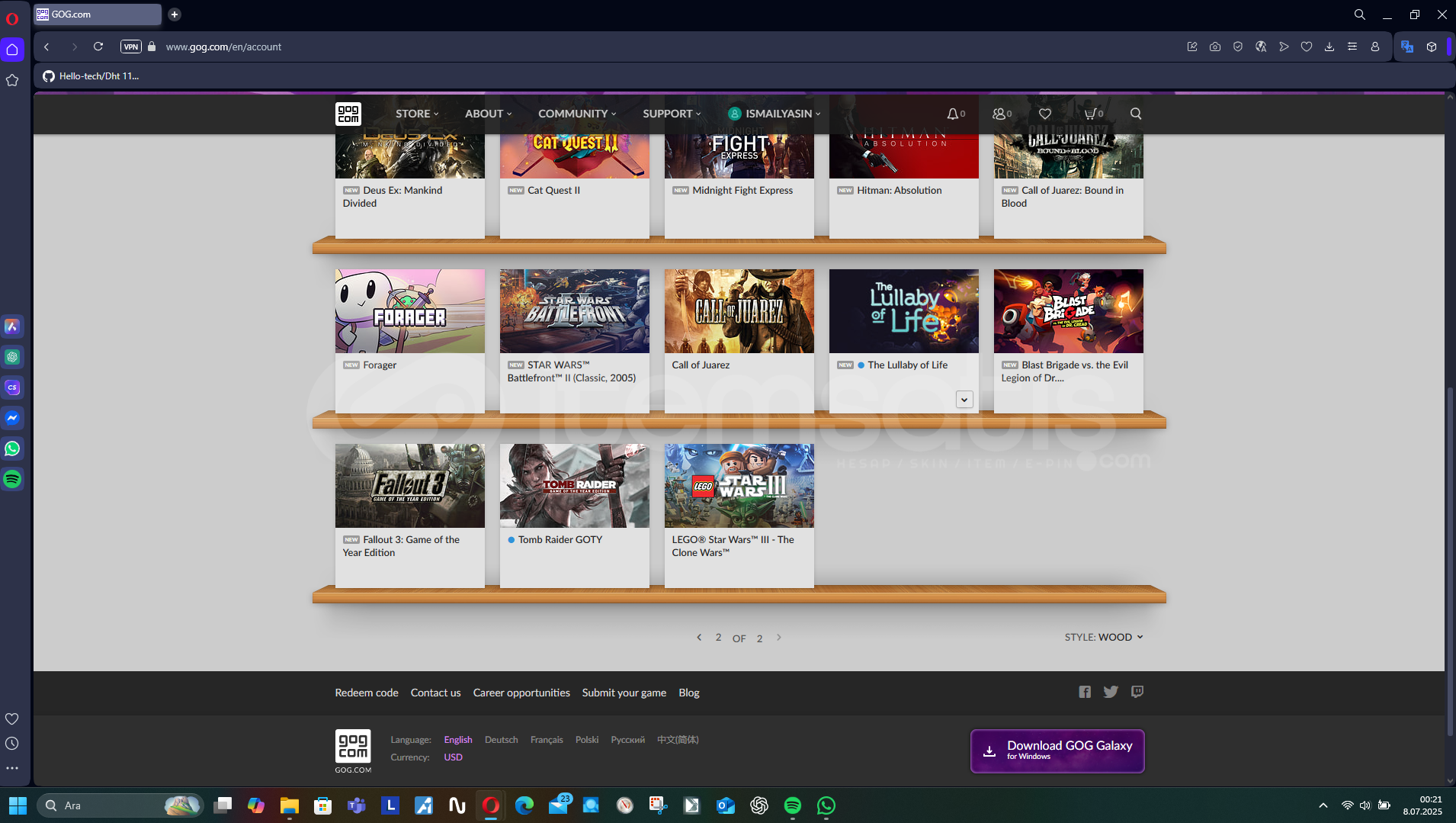Expand the ABOUT menu
Screen dimensions: 1456x823
489,114
